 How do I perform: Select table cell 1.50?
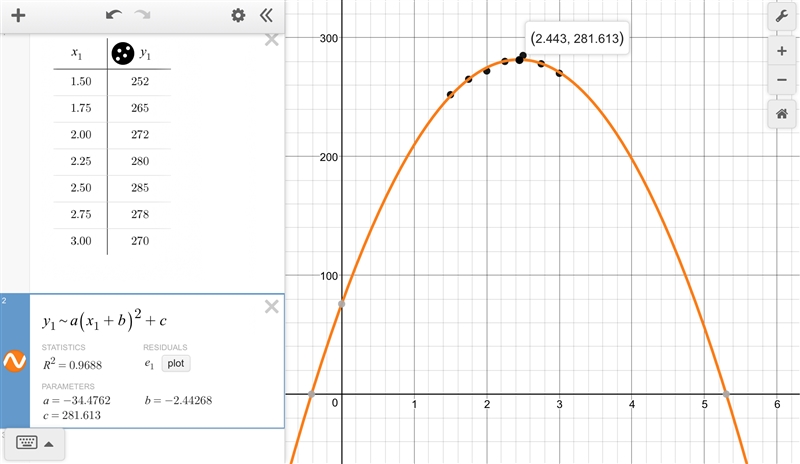tap(81, 82)
